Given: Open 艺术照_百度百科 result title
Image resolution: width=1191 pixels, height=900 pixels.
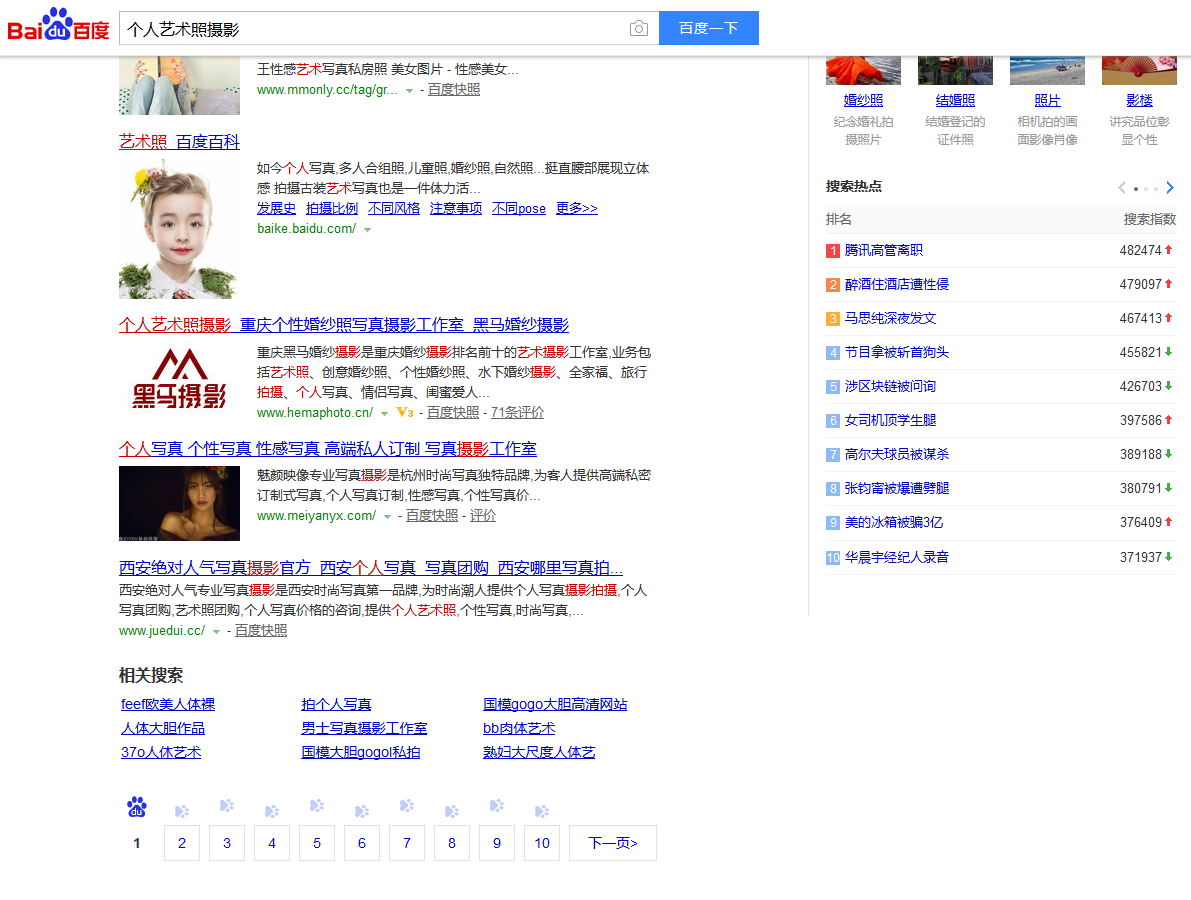Looking at the screenshot, I should (179, 142).
